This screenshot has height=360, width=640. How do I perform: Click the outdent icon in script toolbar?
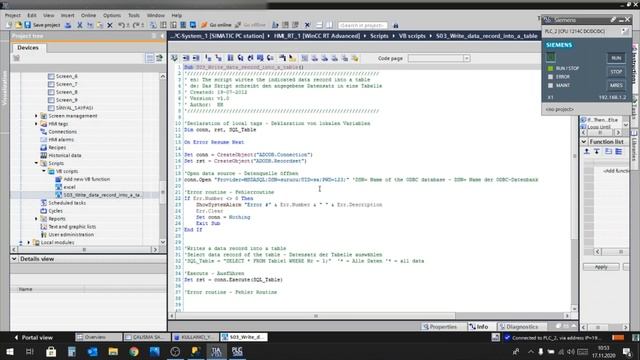pos(196,58)
